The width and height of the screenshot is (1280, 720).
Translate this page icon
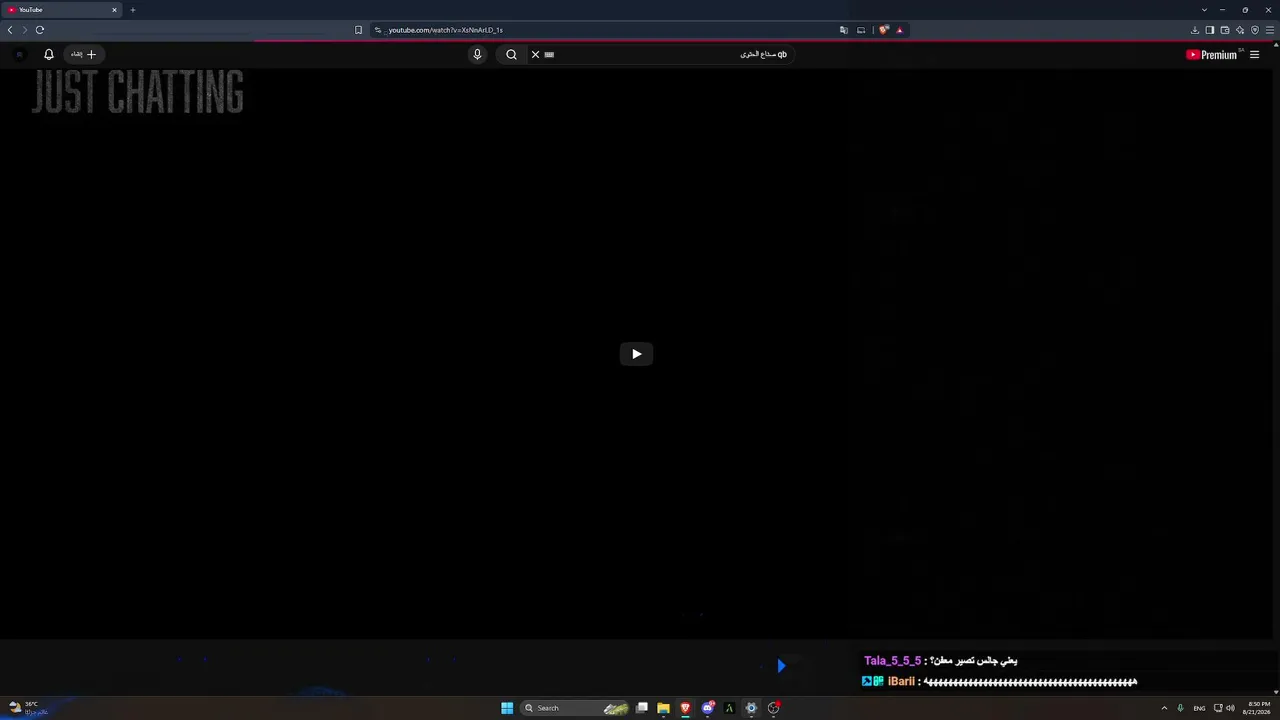(844, 30)
